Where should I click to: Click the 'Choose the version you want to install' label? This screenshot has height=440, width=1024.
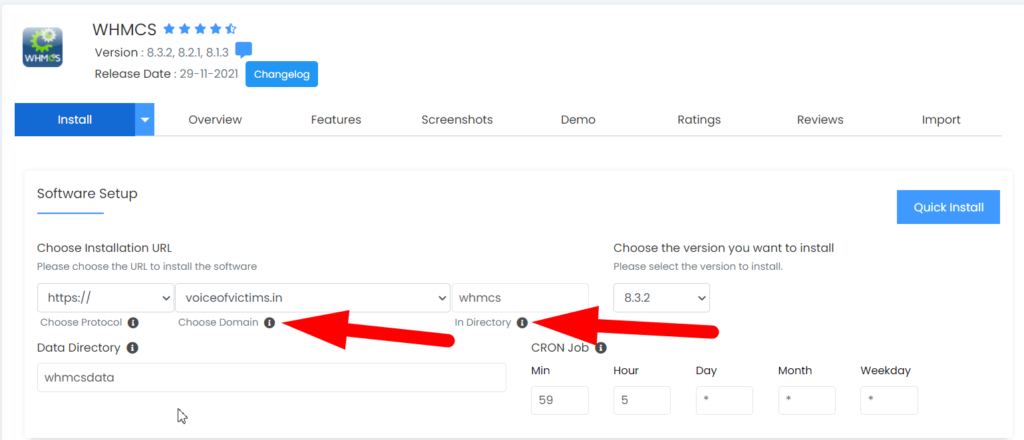pyautogui.click(x=724, y=248)
